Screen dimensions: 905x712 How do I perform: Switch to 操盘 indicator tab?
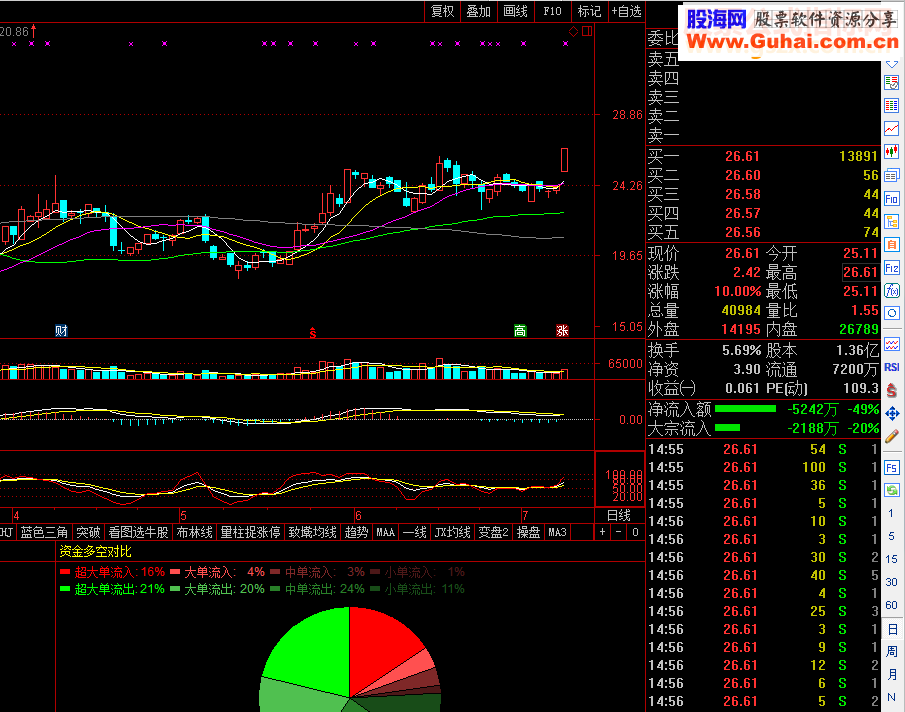[528, 532]
